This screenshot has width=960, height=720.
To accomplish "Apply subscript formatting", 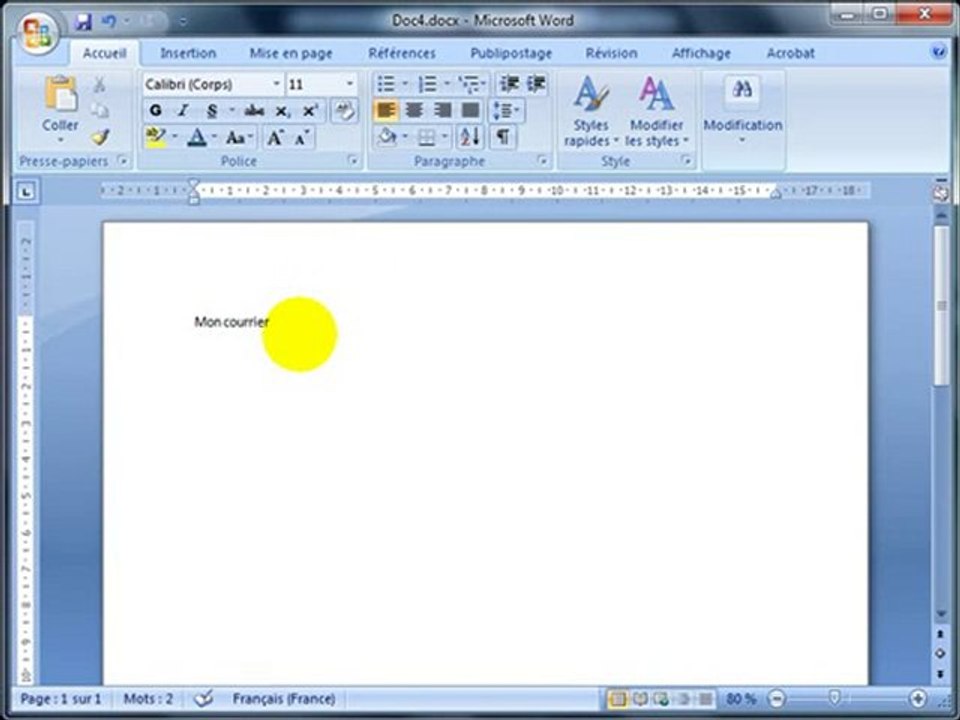I will point(282,111).
